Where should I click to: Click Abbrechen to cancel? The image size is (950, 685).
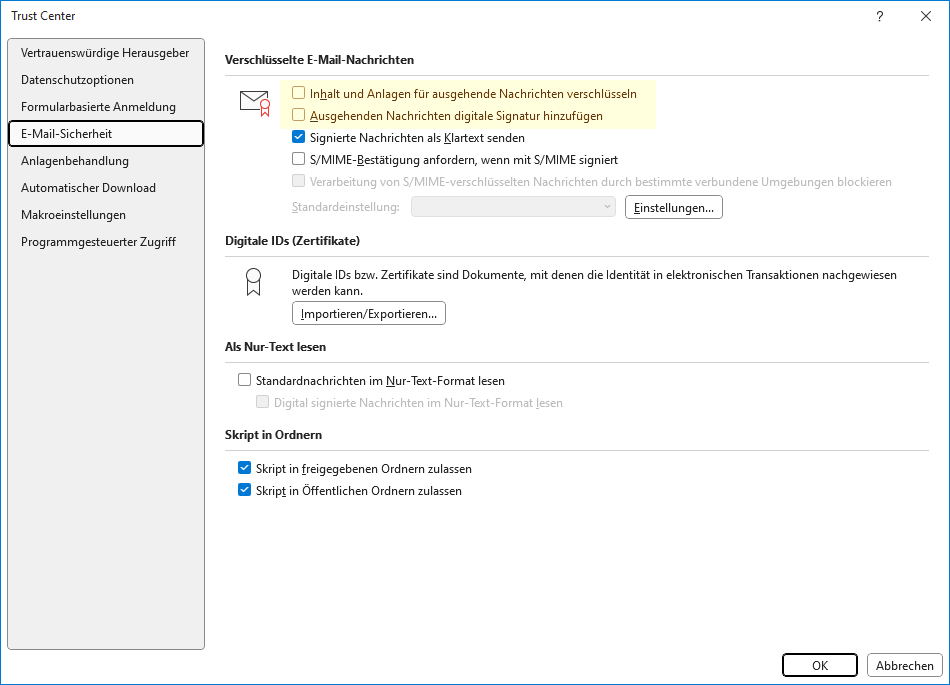[905, 665]
